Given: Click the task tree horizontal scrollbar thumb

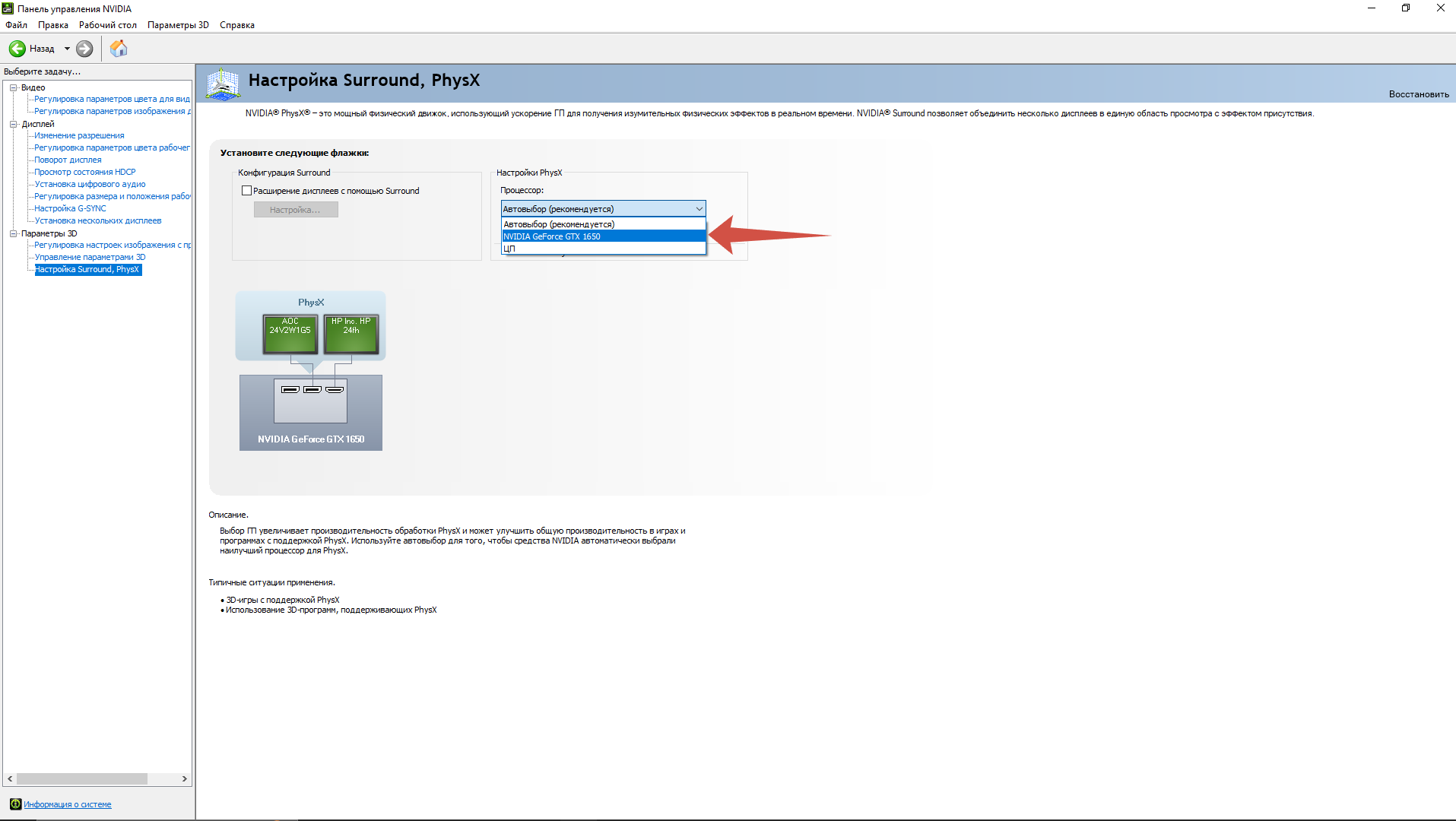Looking at the screenshot, I should (82, 779).
